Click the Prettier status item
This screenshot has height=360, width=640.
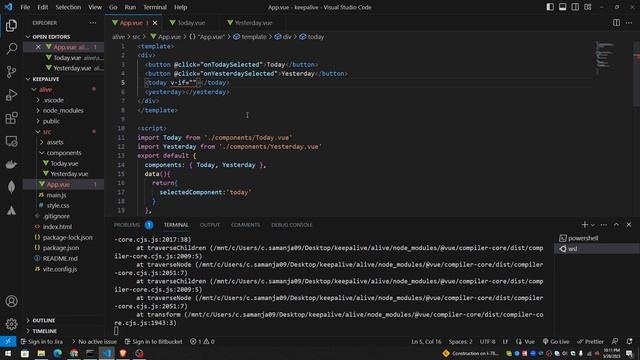(x=590, y=342)
